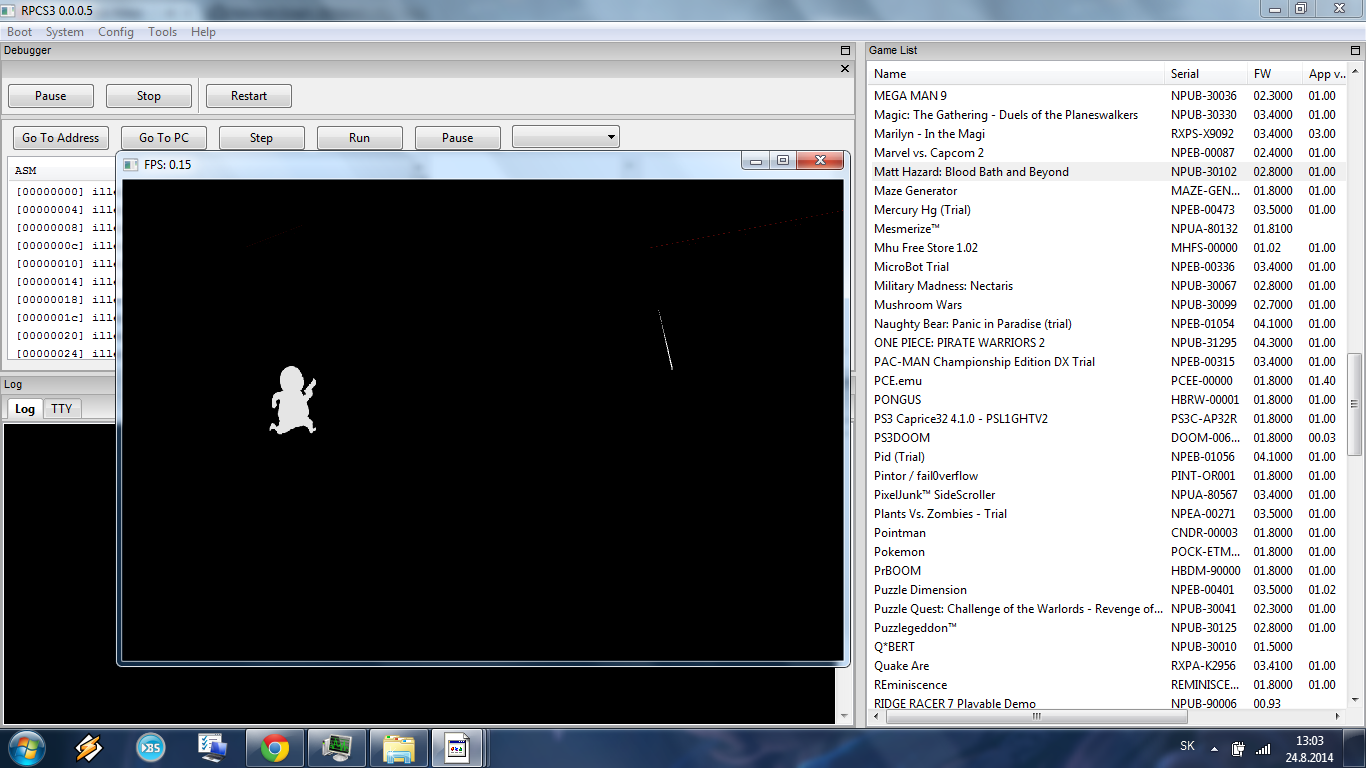
Task: Click the RPCS3 title bar icon
Action: click(x=9, y=10)
